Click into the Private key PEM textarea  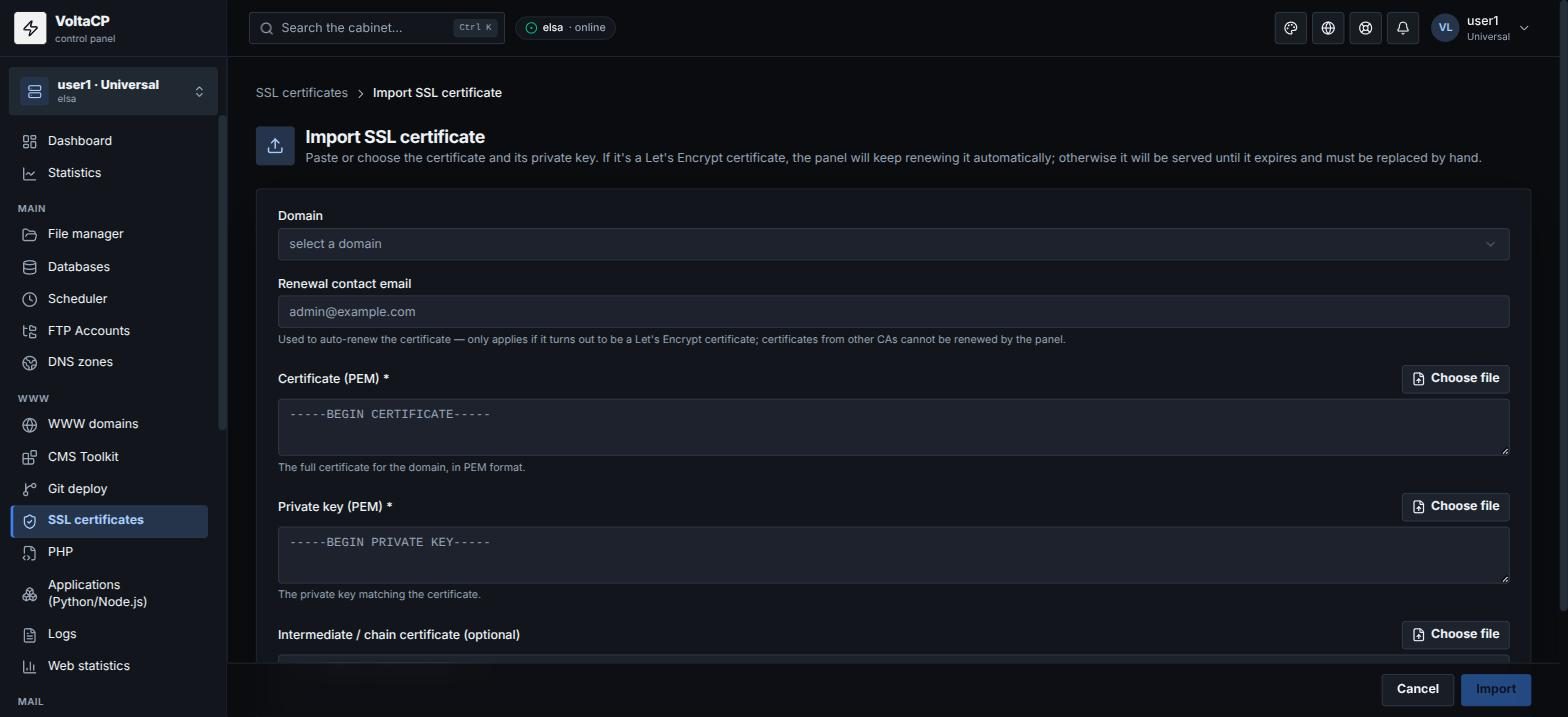[x=893, y=555]
